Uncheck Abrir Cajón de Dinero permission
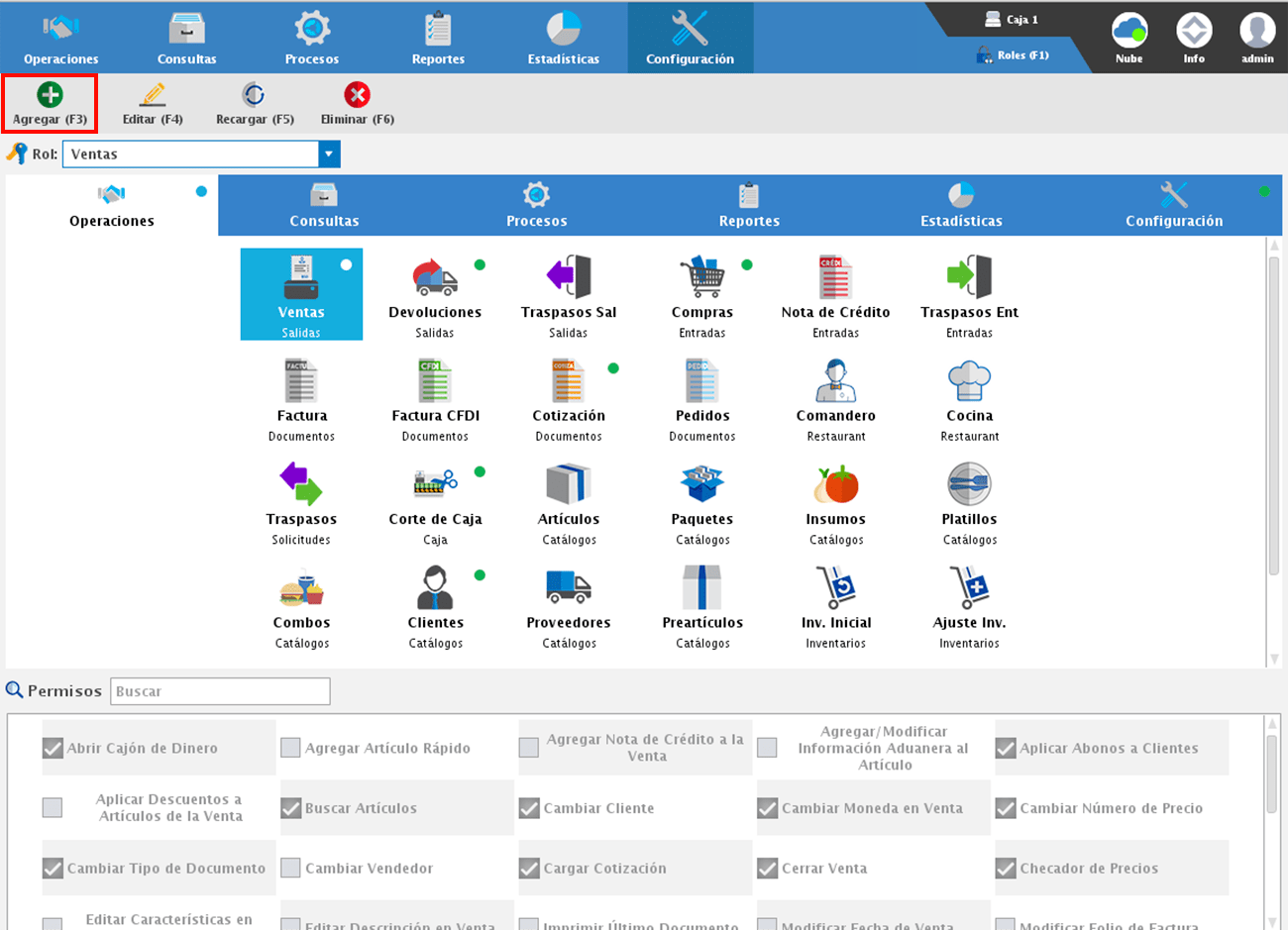The width and height of the screenshot is (1288, 930). click(54, 748)
